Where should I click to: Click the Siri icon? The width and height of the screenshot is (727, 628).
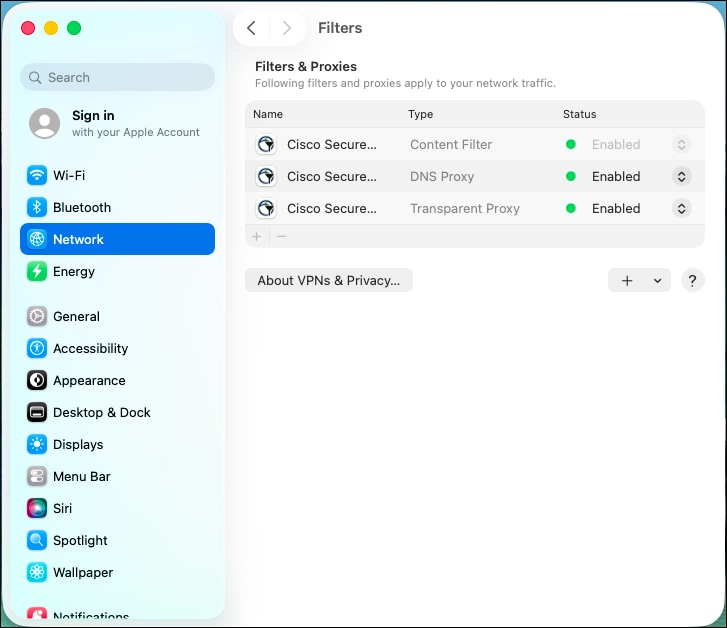tap(37, 508)
